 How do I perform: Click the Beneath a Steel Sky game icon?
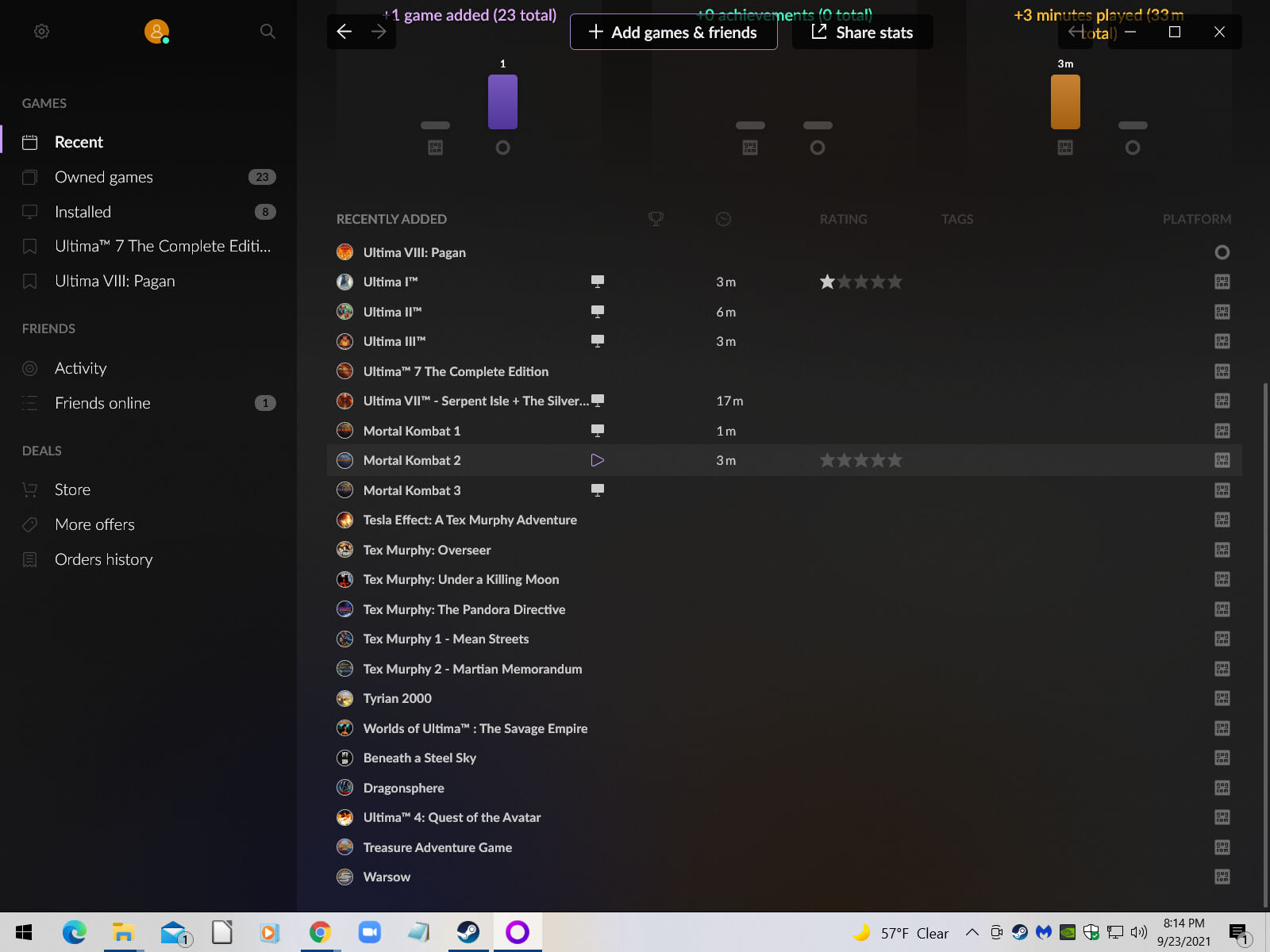tap(344, 758)
